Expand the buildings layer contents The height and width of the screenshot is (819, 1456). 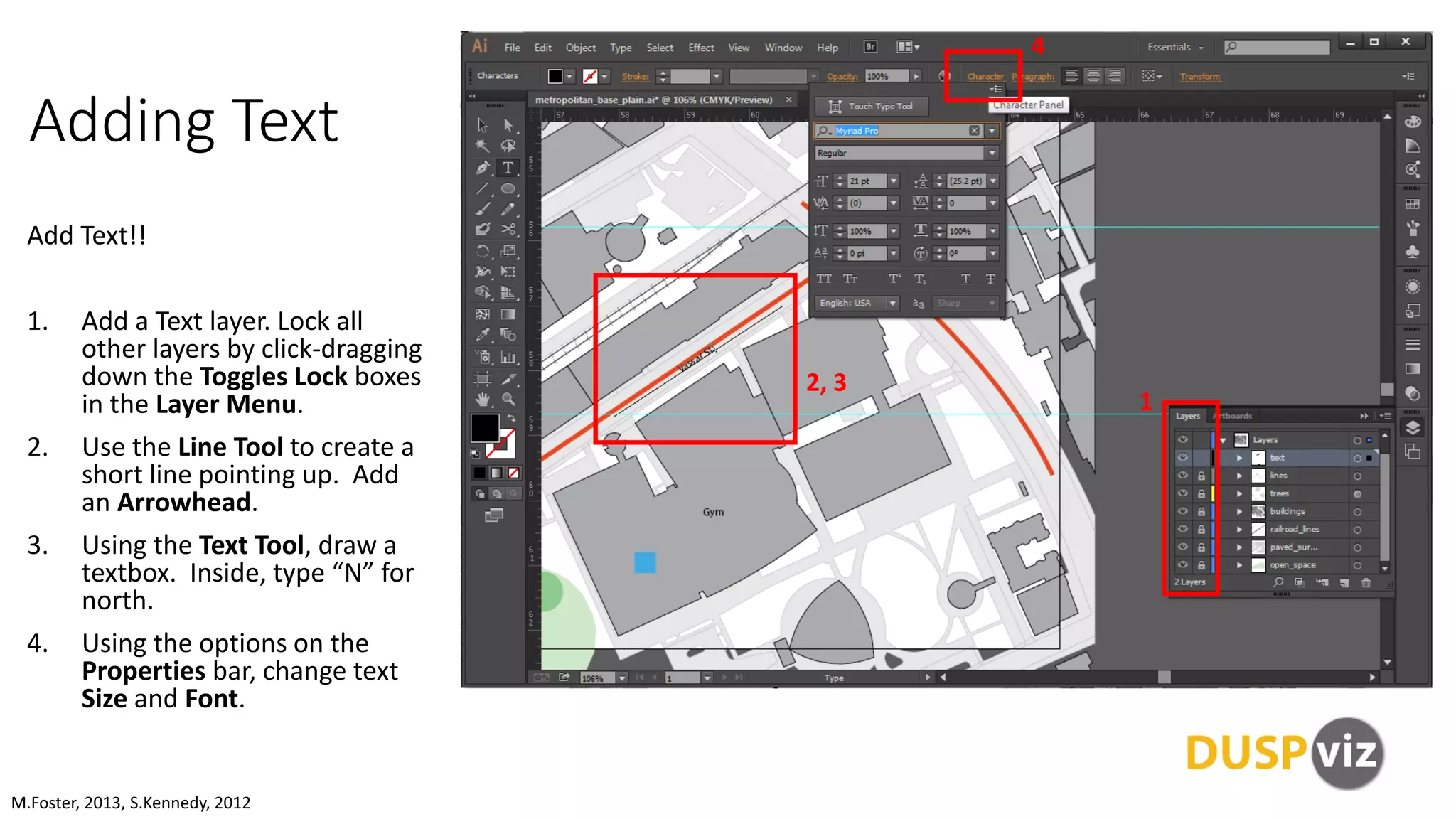[x=1239, y=511]
